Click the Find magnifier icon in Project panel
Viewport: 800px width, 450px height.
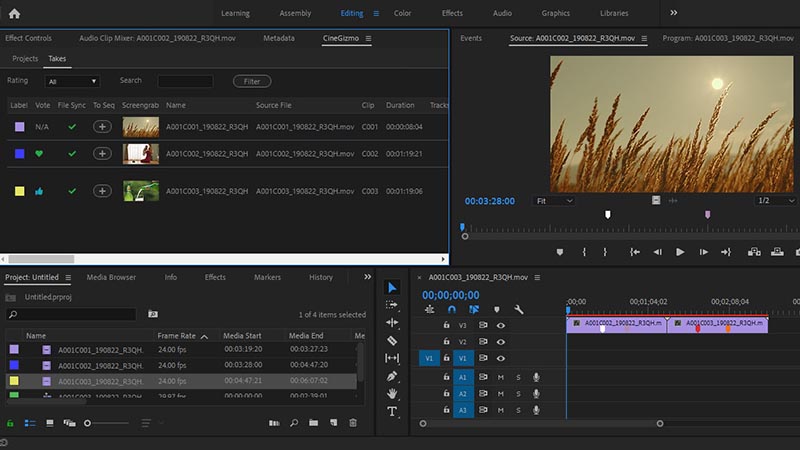point(294,423)
